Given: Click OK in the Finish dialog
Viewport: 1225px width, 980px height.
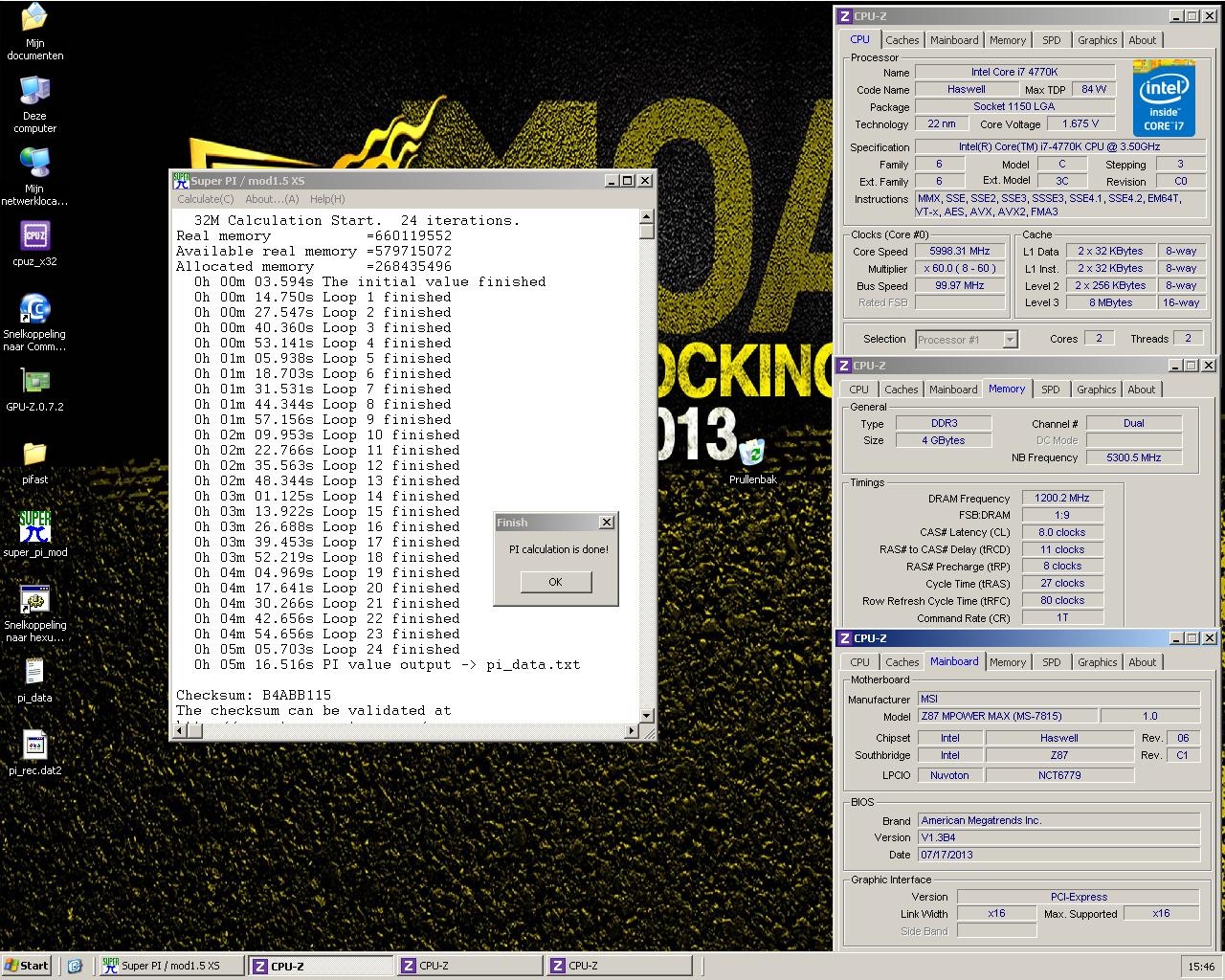Looking at the screenshot, I should pyautogui.click(x=556, y=582).
